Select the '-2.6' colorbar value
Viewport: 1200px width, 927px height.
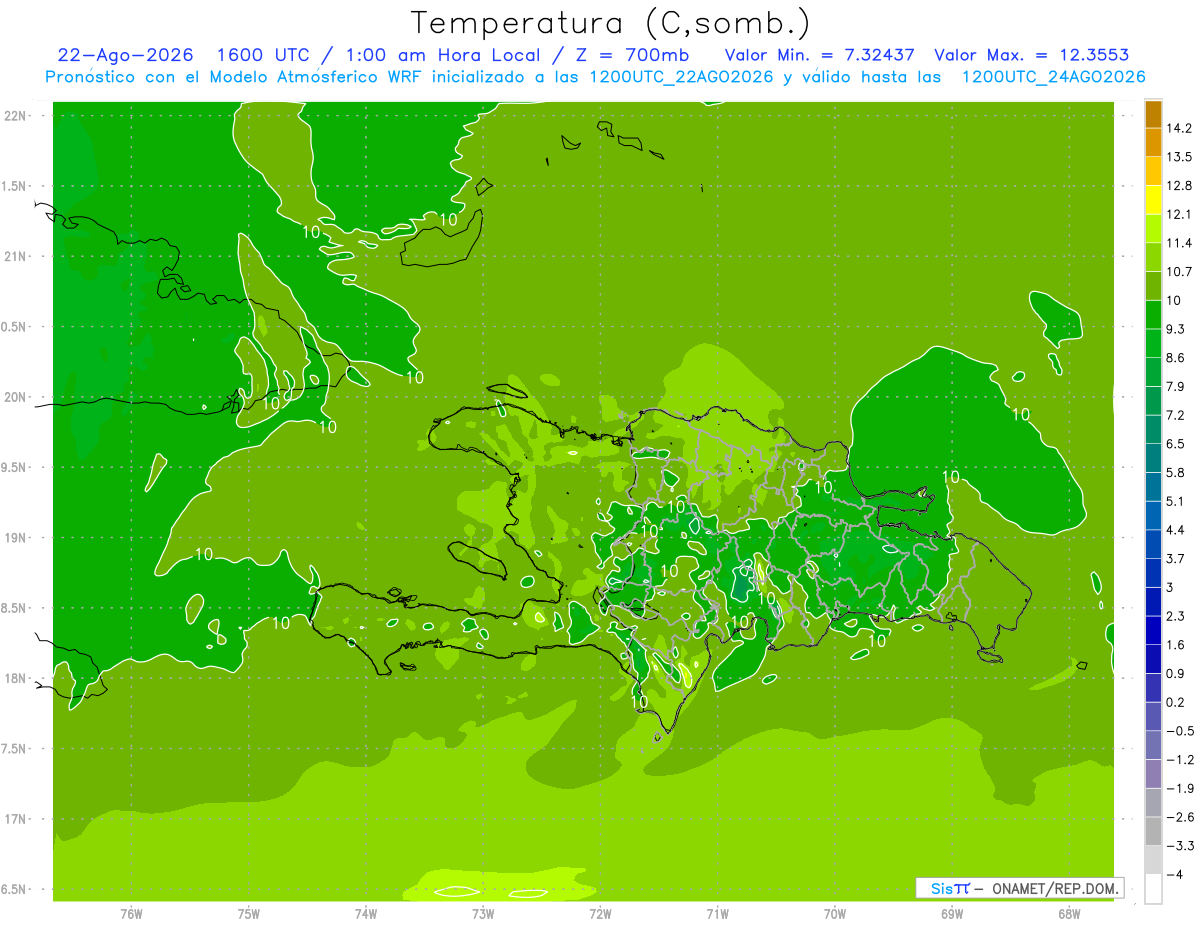[x=1179, y=817]
